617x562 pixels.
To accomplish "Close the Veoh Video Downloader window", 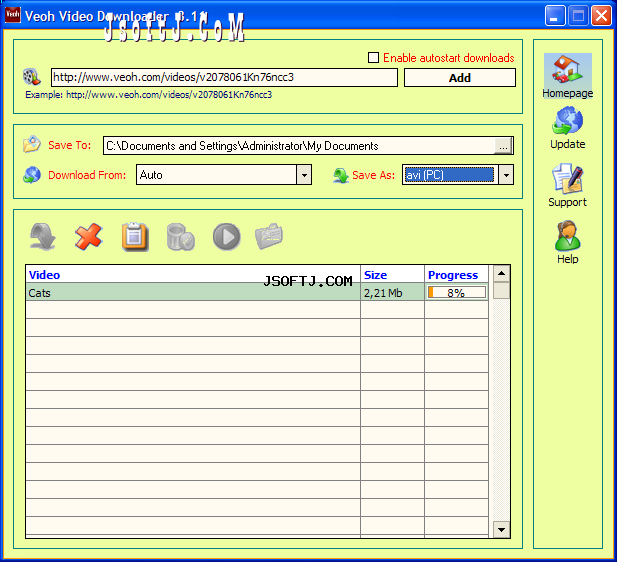I will tap(601, 16).
